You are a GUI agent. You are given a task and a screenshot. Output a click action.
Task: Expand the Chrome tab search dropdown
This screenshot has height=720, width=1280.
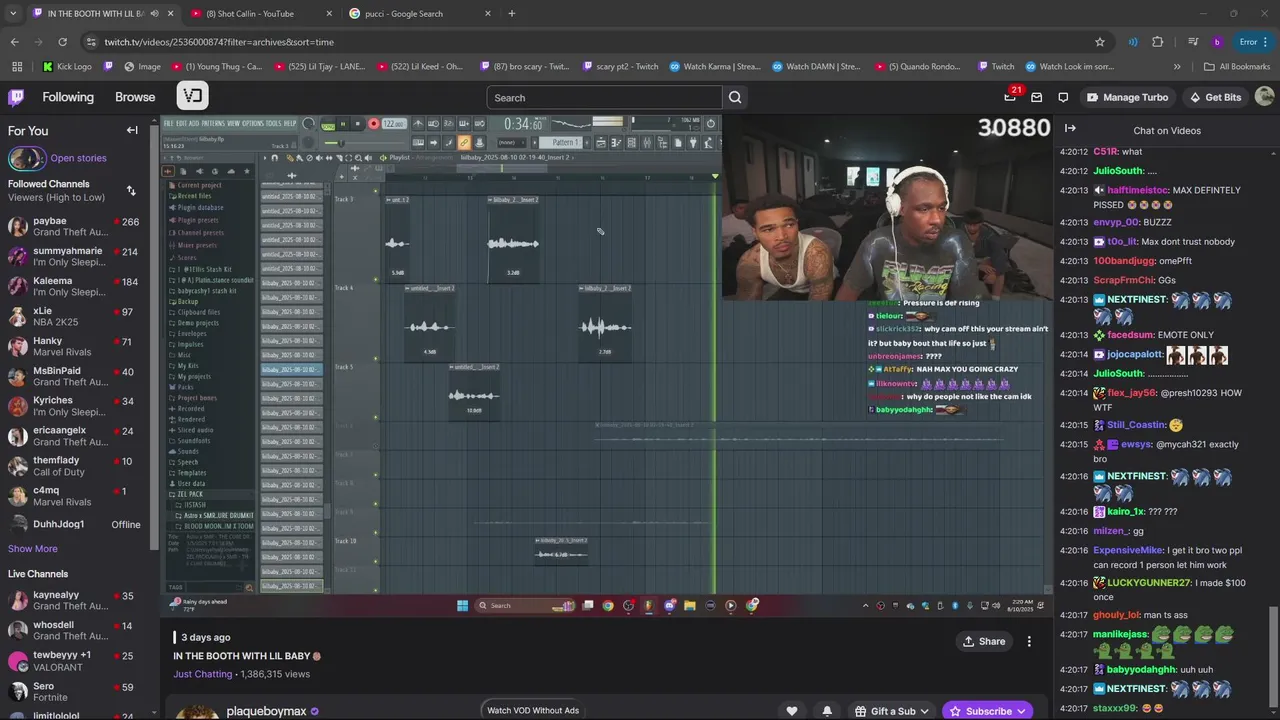point(13,14)
